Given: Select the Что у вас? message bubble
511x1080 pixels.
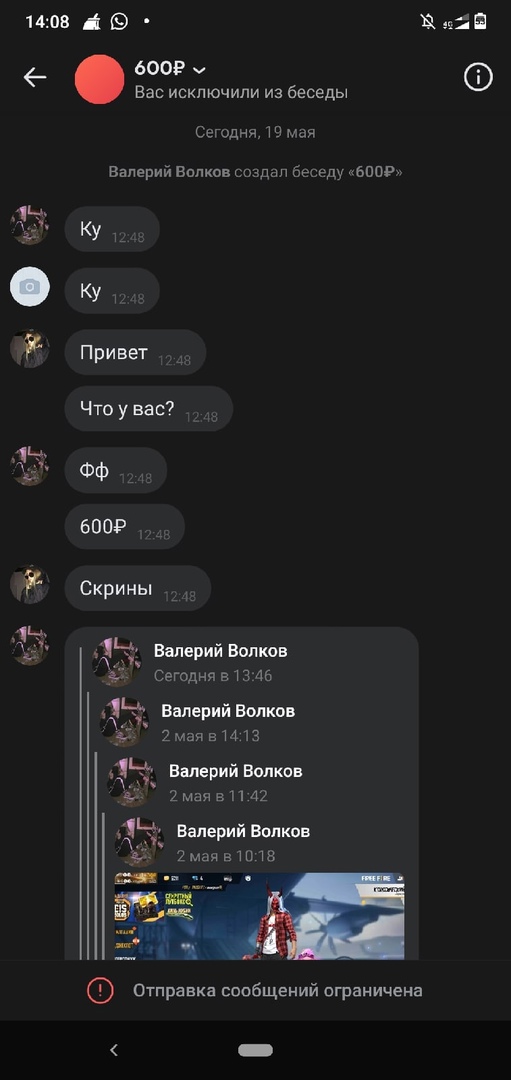Looking at the screenshot, I should tap(149, 408).
